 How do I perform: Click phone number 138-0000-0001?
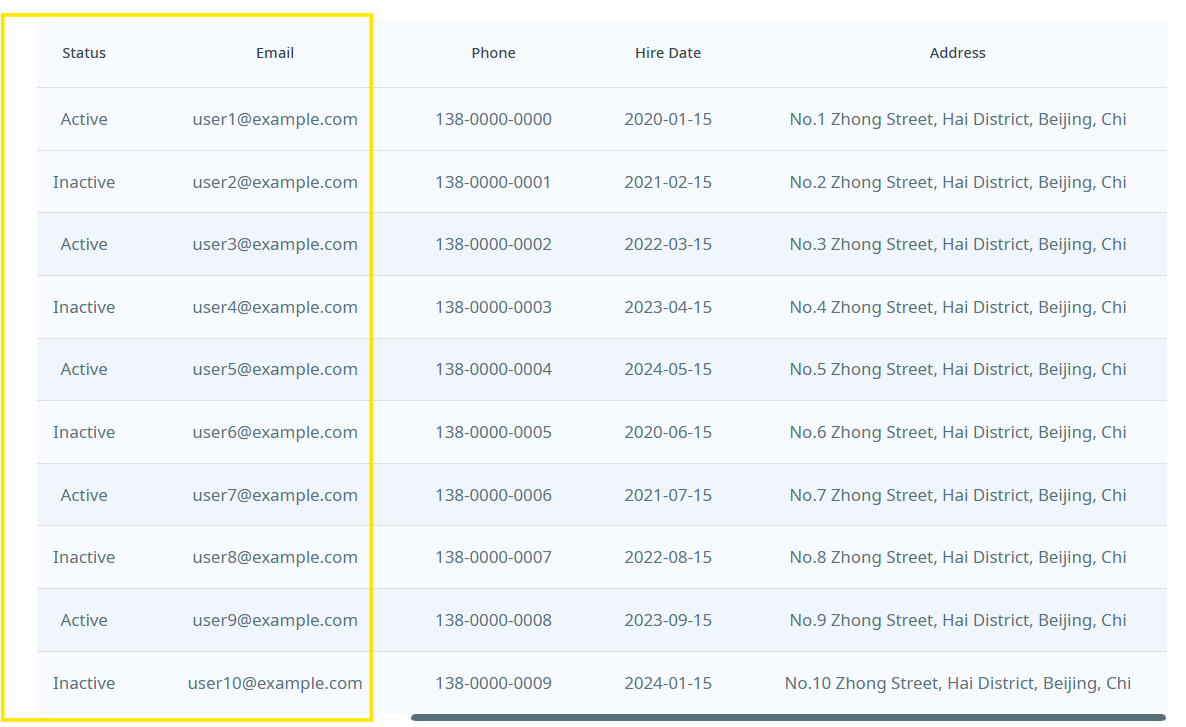[x=493, y=182]
